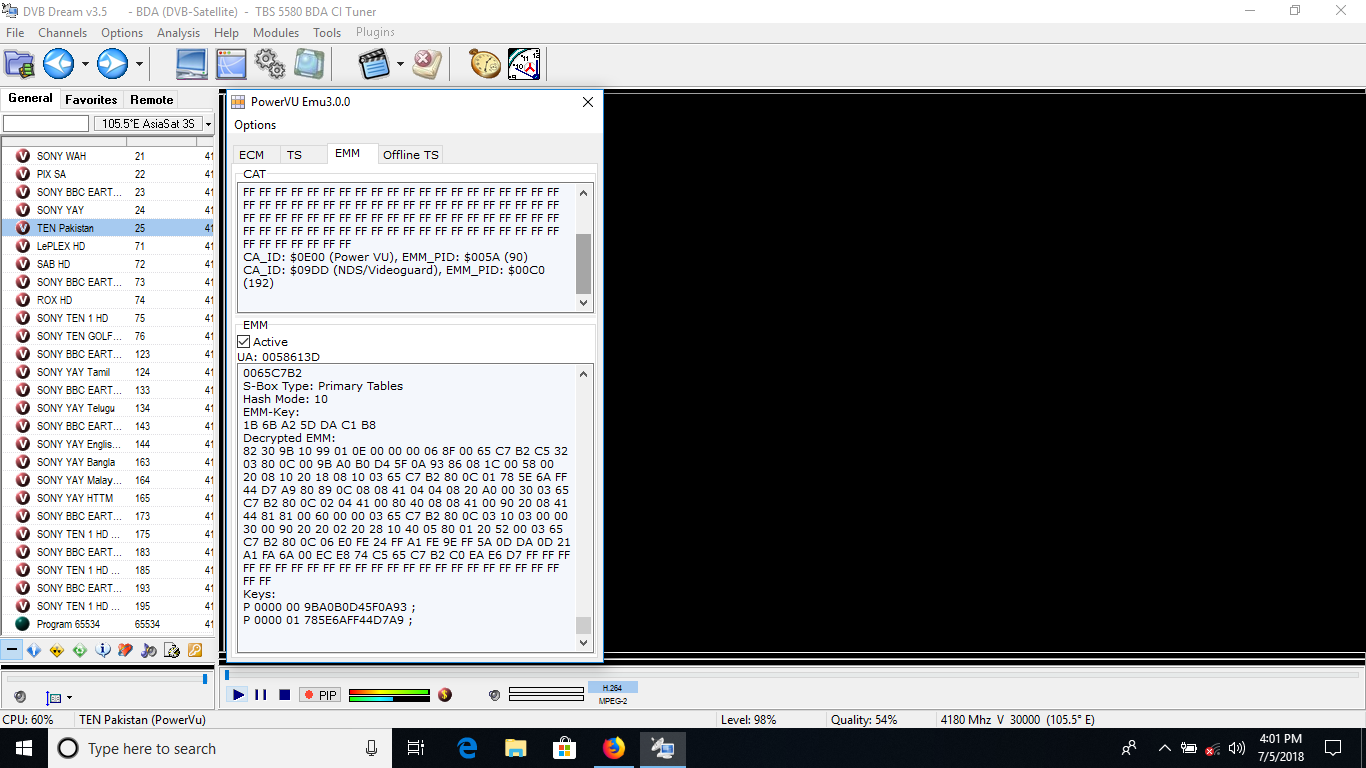The width and height of the screenshot is (1366, 768).
Task: Click the orange key encryption icon
Action: (x=194, y=650)
